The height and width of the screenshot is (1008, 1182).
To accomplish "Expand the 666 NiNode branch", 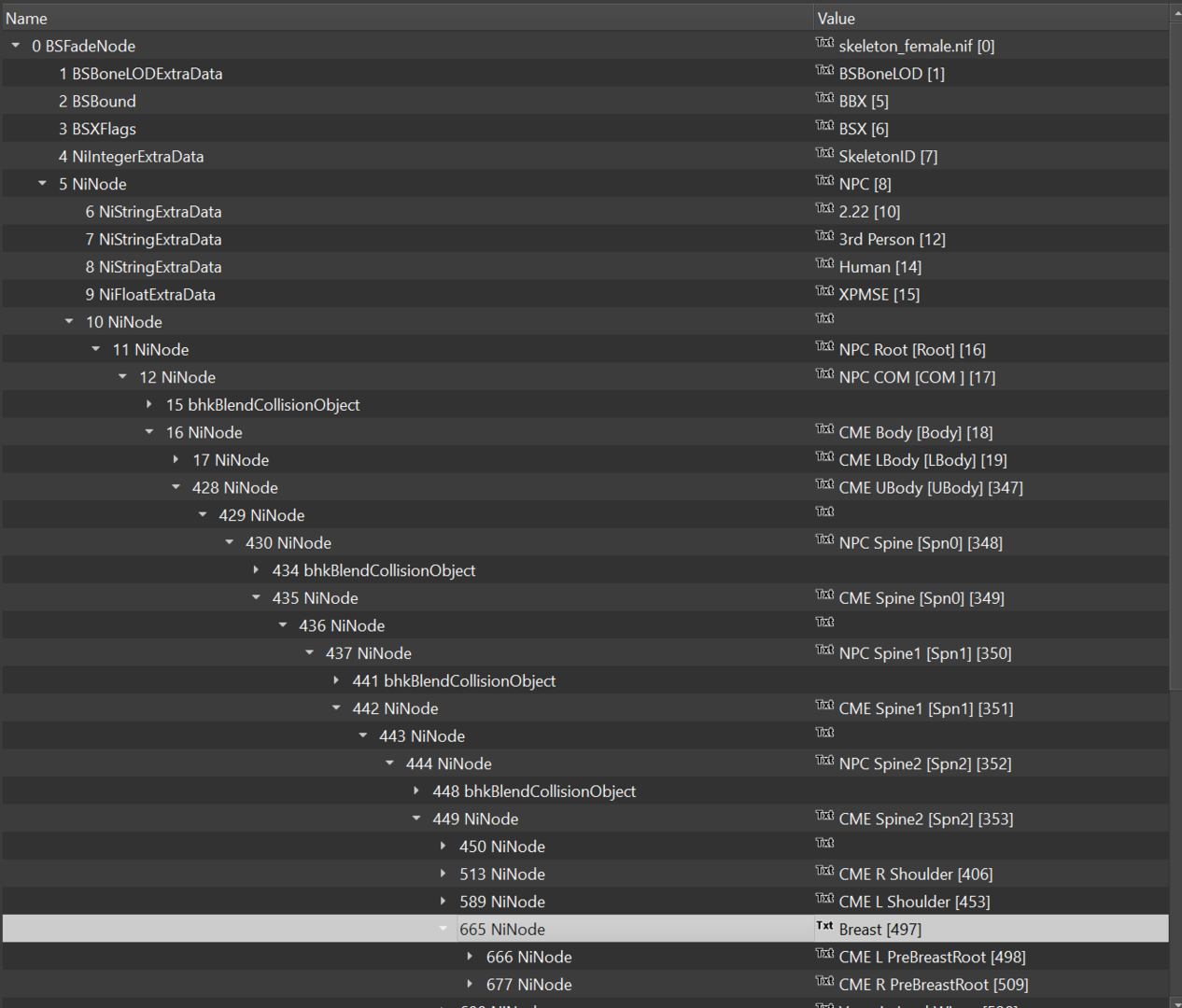I will [x=470, y=957].
